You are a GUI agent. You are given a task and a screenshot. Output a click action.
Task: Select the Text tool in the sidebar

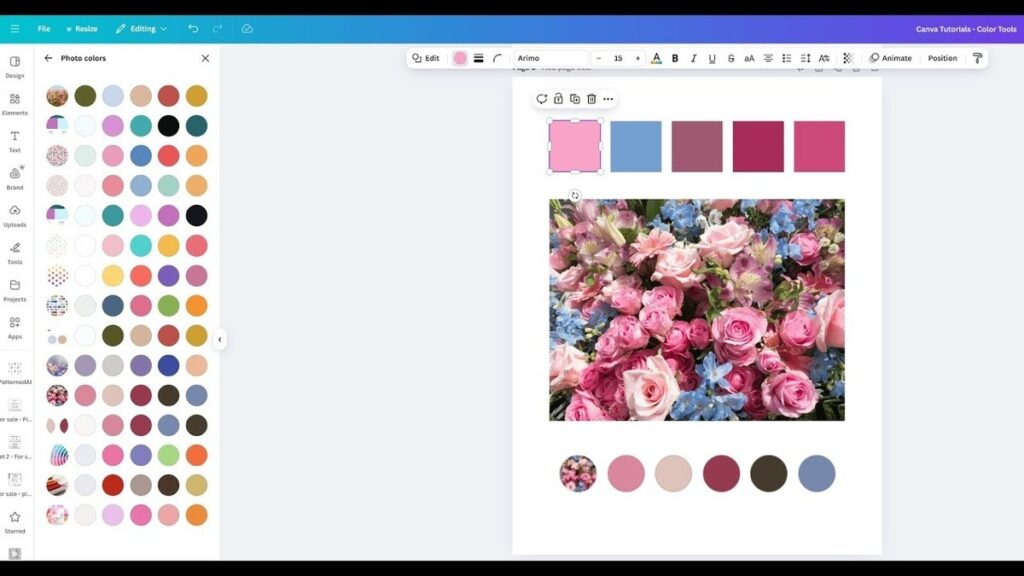point(14,142)
